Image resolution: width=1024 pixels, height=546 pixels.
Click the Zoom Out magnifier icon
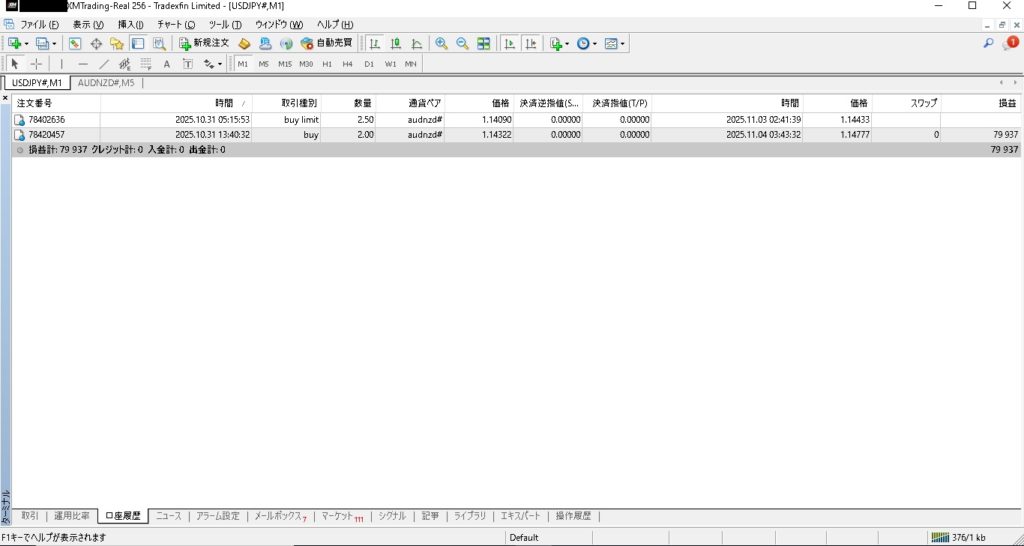pyautogui.click(x=462, y=43)
